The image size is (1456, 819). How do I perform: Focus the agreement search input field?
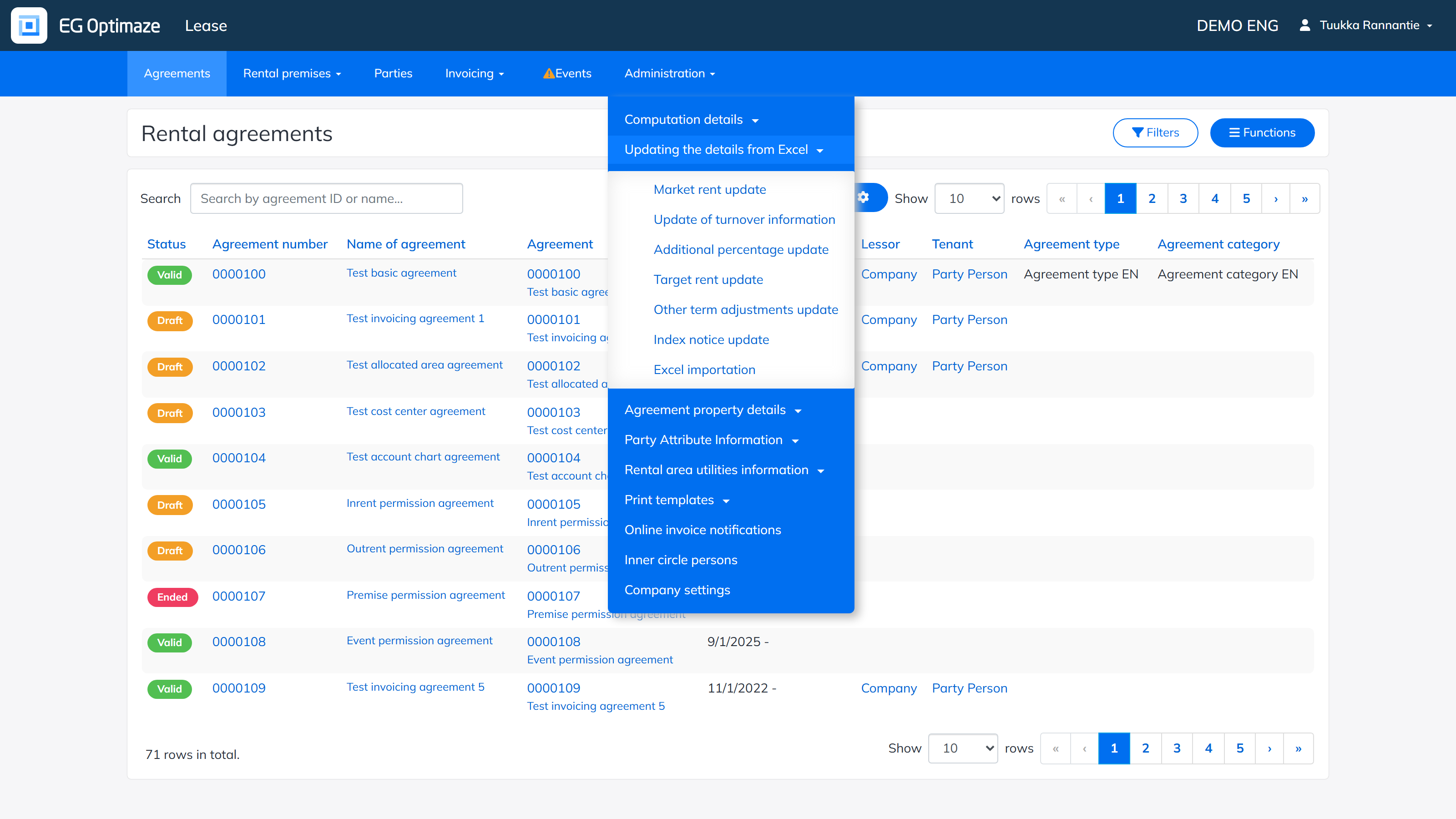tap(327, 198)
